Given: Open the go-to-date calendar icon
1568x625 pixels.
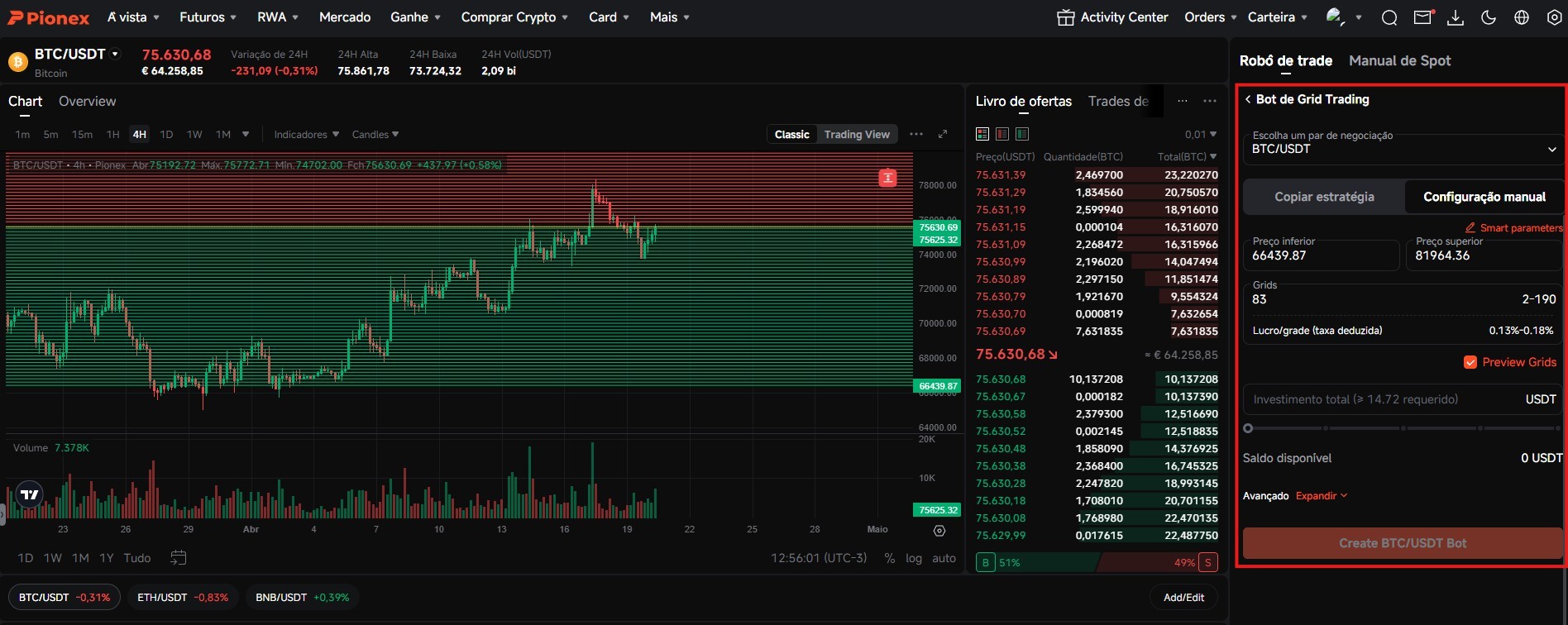Looking at the screenshot, I should (178, 558).
